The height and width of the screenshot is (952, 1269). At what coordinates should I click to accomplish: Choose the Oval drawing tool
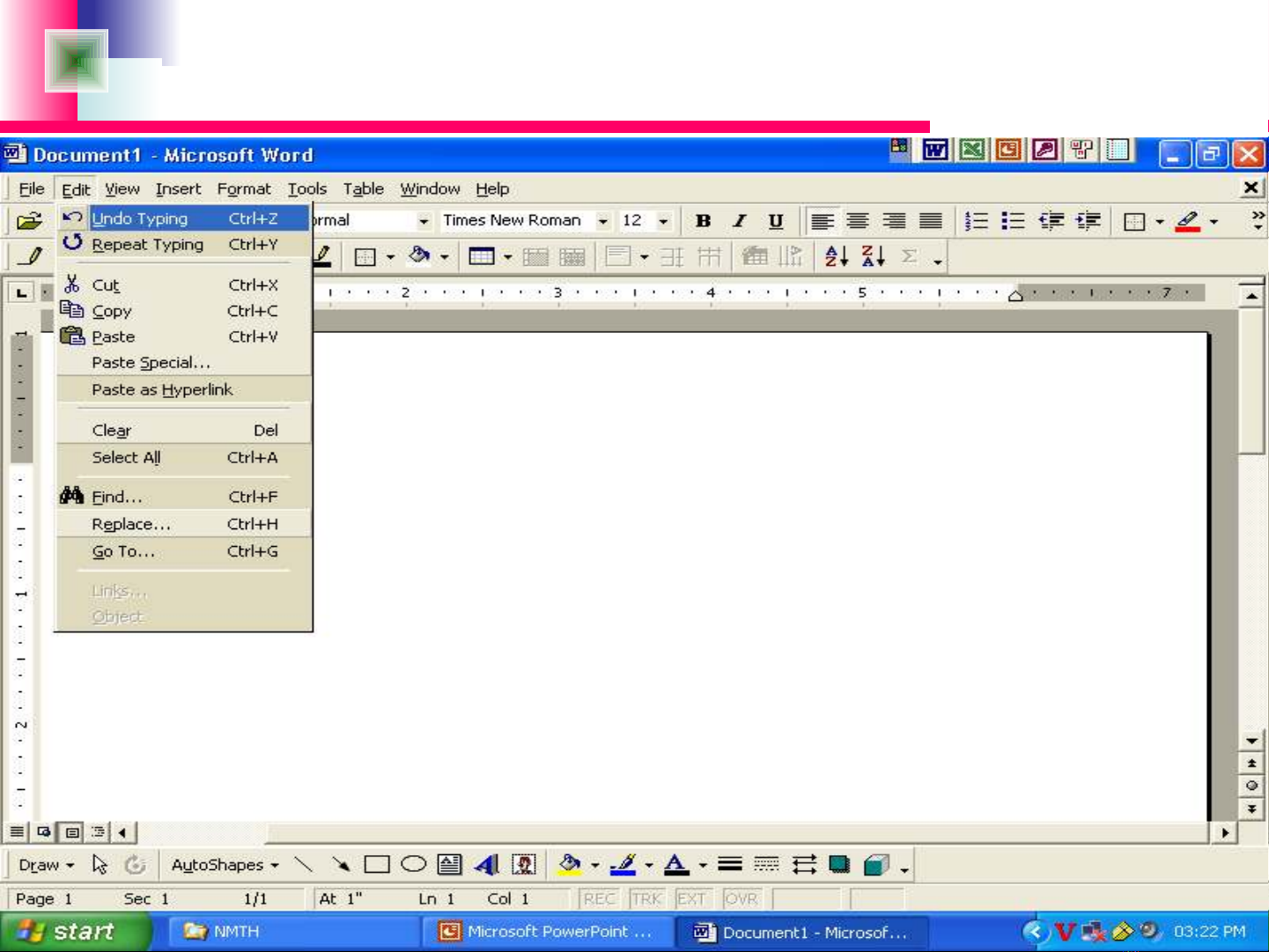(x=413, y=865)
